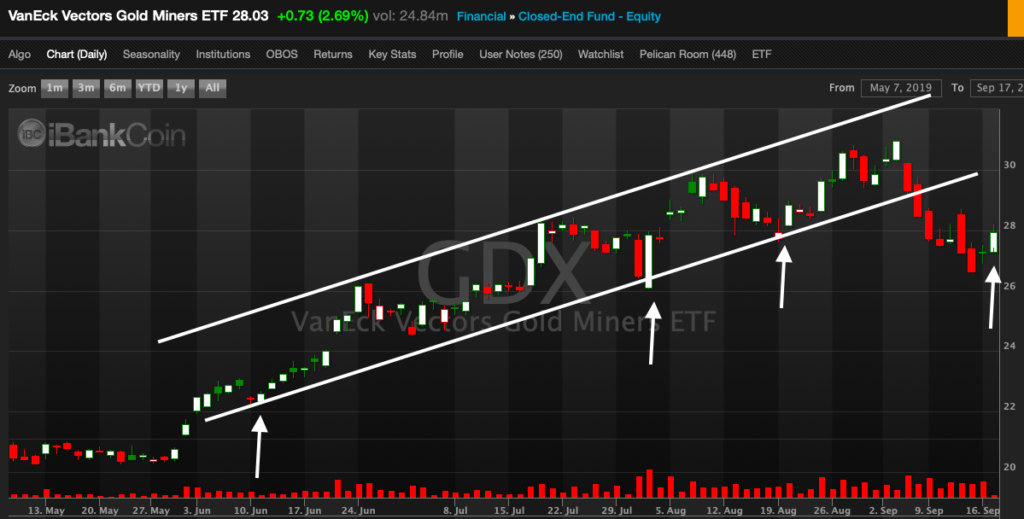Click the large white candle before 5. Aug
Image resolution: width=1024 pixels, height=519 pixels.
[648, 261]
